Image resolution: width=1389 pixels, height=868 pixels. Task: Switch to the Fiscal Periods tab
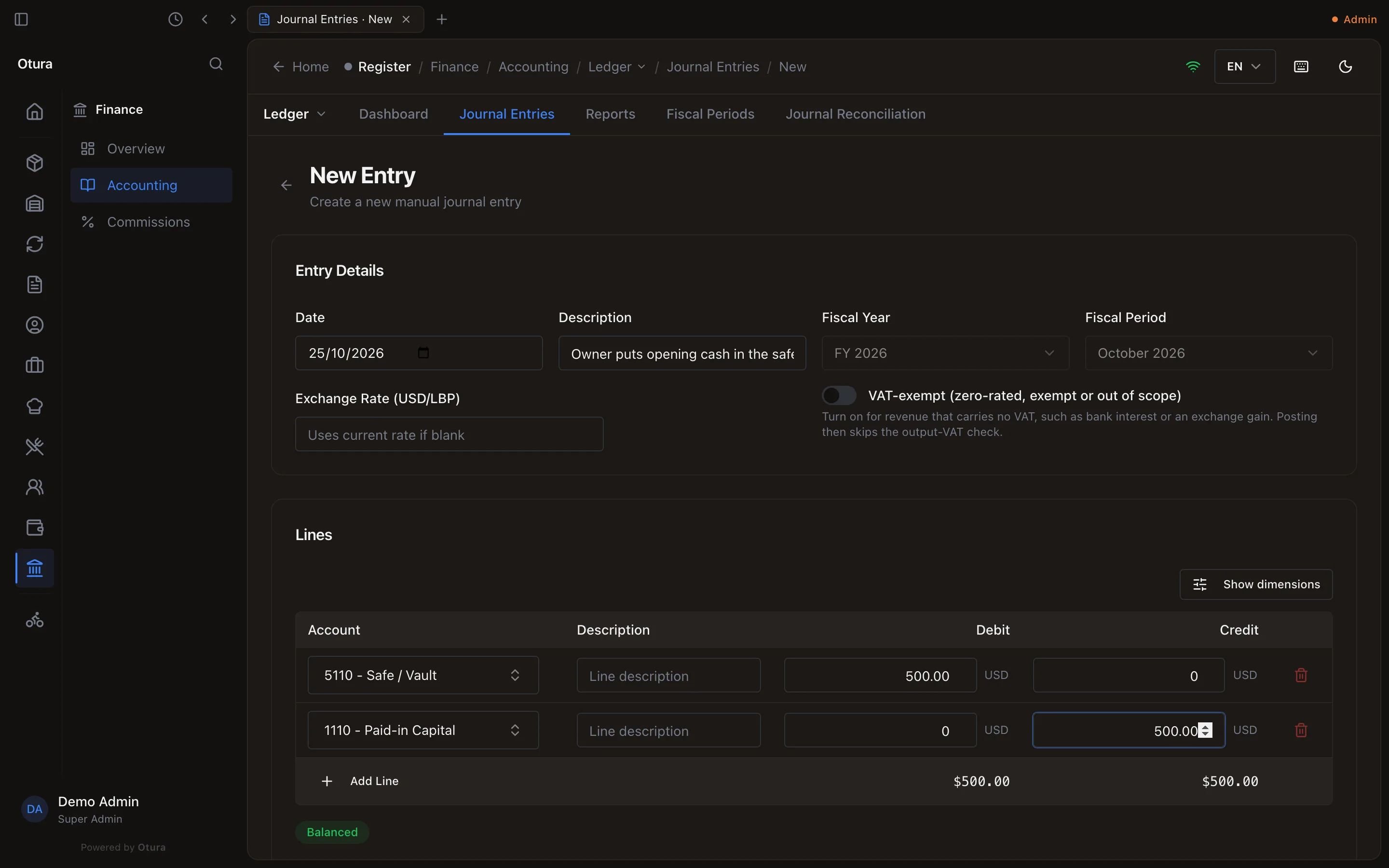(710, 114)
